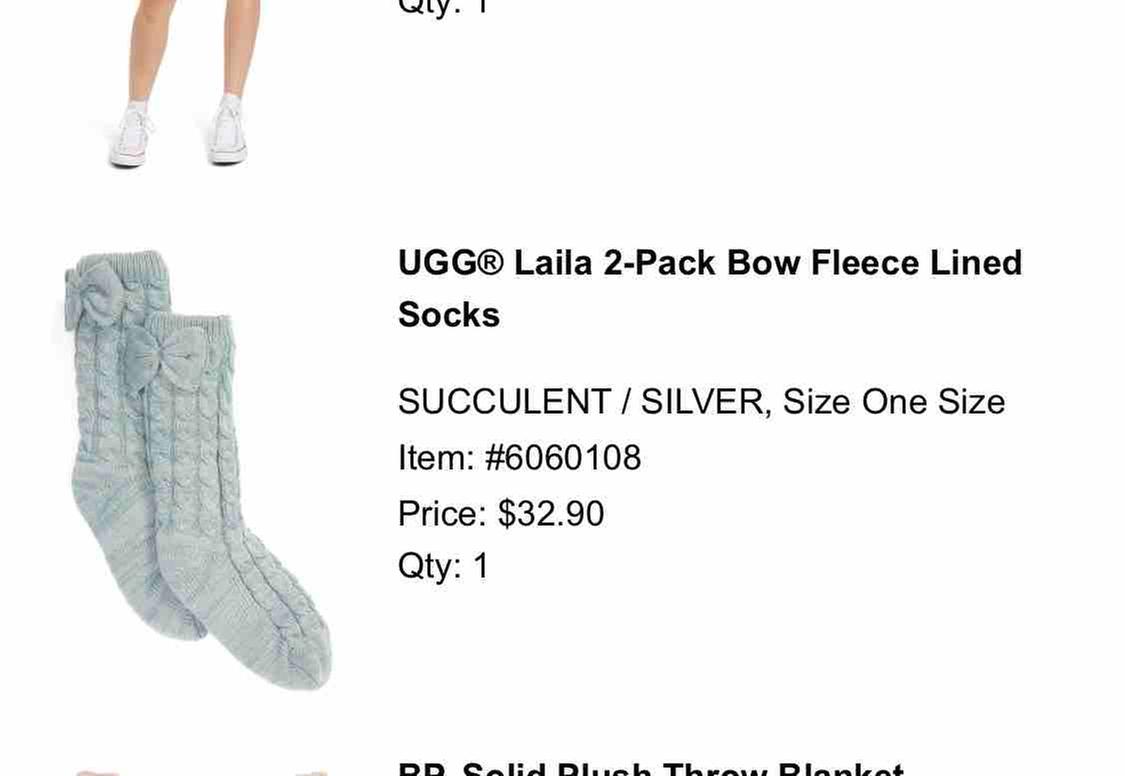Click the Size One Size text
Image resolution: width=1125 pixels, height=776 pixels.
pyautogui.click(x=894, y=402)
